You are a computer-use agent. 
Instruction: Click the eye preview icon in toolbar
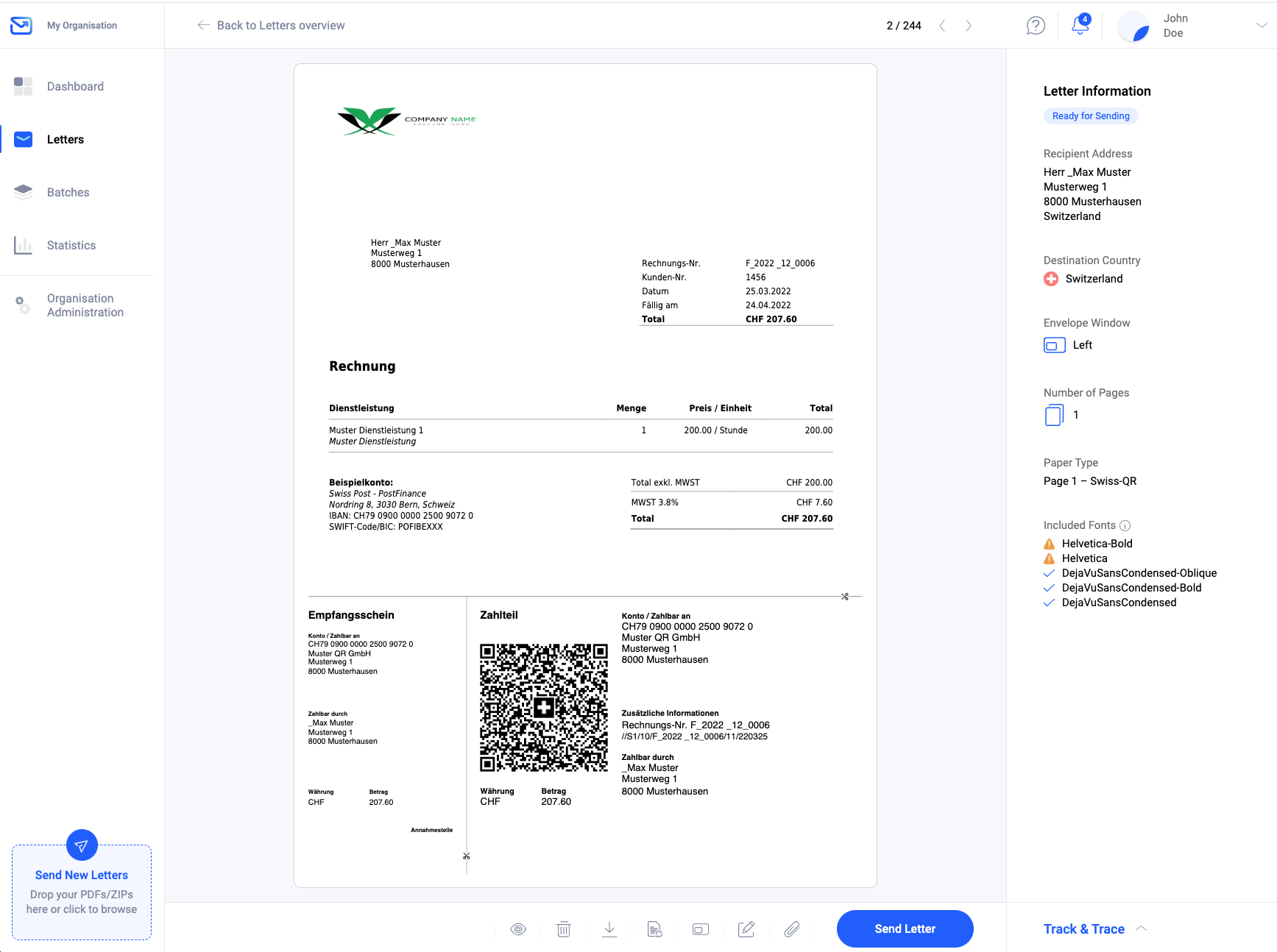(518, 929)
